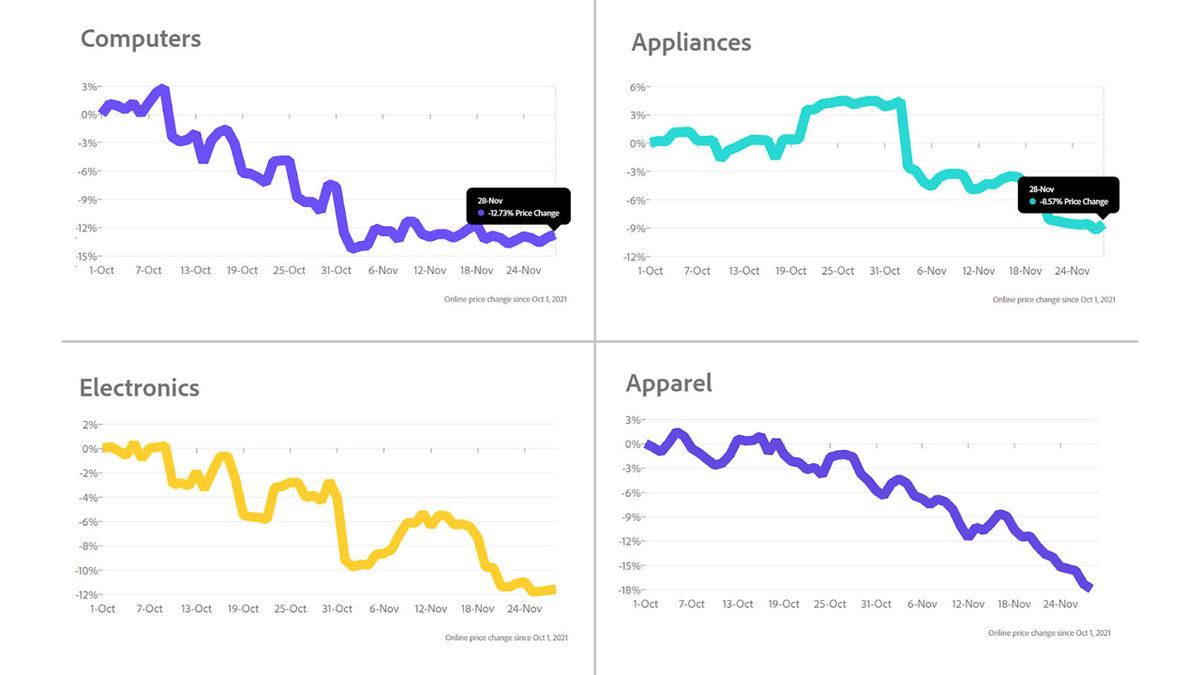Viewport: 1200px width, 675px height.
Task: Select 24-Nov on the Apparel x-axis
Action: [x=1060, y=604]
